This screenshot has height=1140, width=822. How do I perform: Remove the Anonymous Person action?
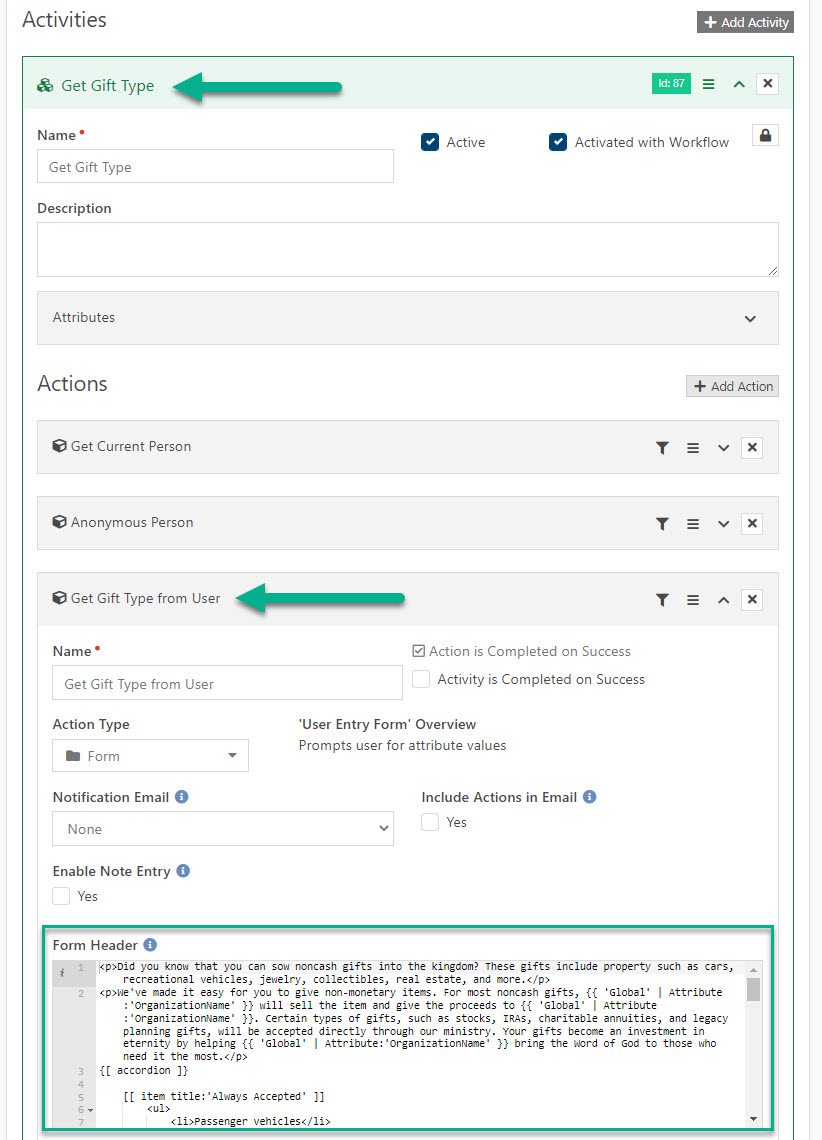752,523
